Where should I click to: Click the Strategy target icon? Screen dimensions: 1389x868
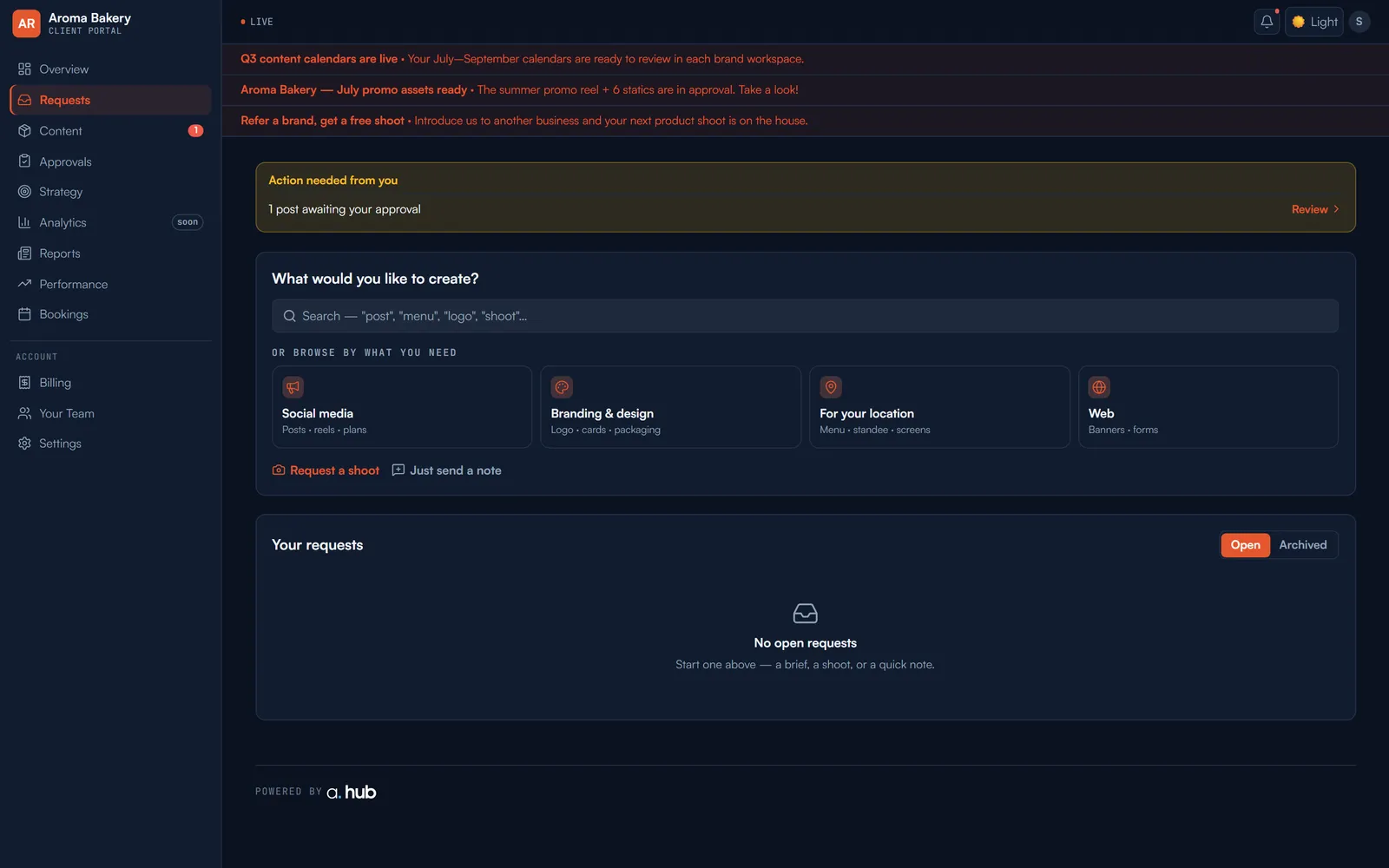[x=24, y=192]
